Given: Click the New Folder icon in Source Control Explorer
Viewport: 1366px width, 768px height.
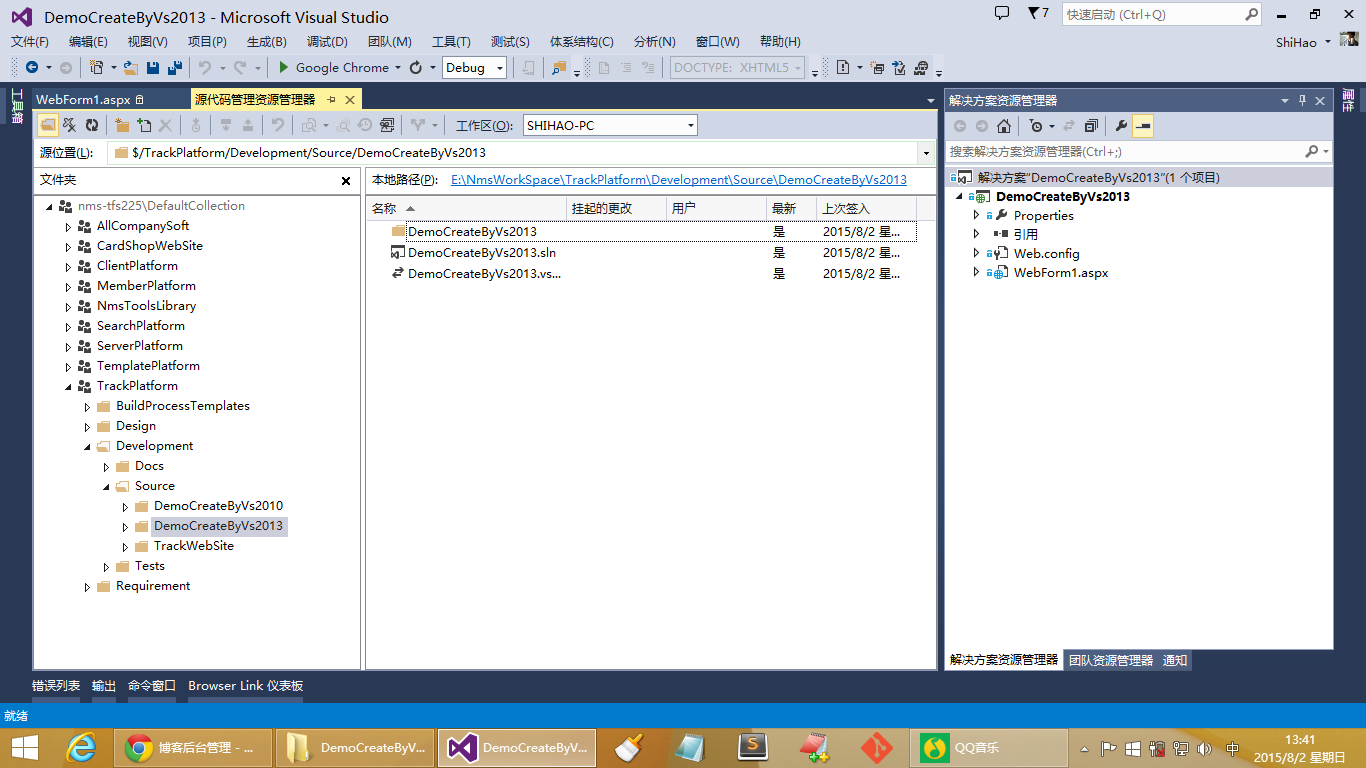Looking at the screenshot, I should [x=122, y=125].
